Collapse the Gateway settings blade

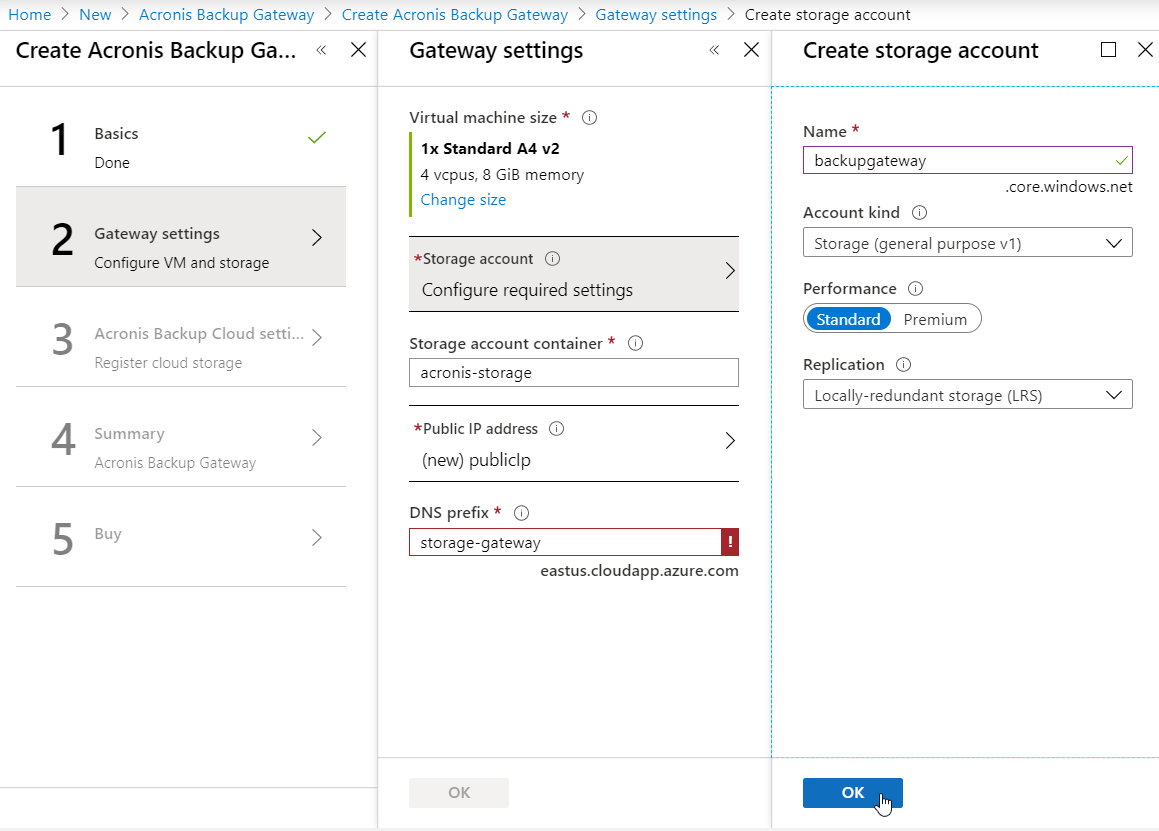pos(714,50)
